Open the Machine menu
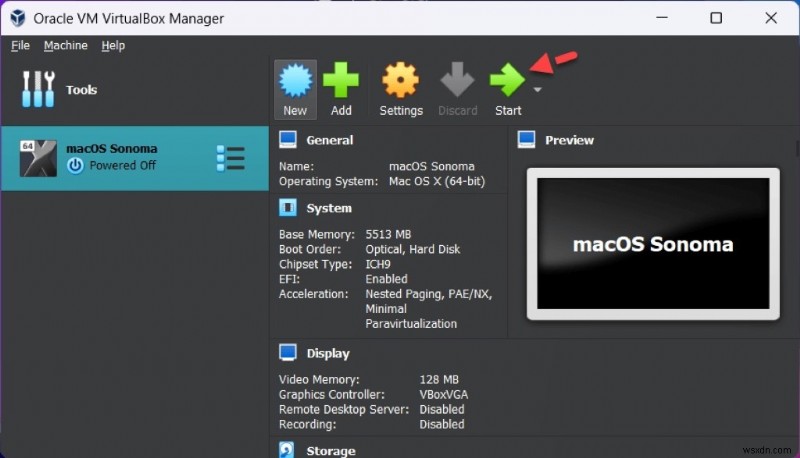 tap(65, 45)
